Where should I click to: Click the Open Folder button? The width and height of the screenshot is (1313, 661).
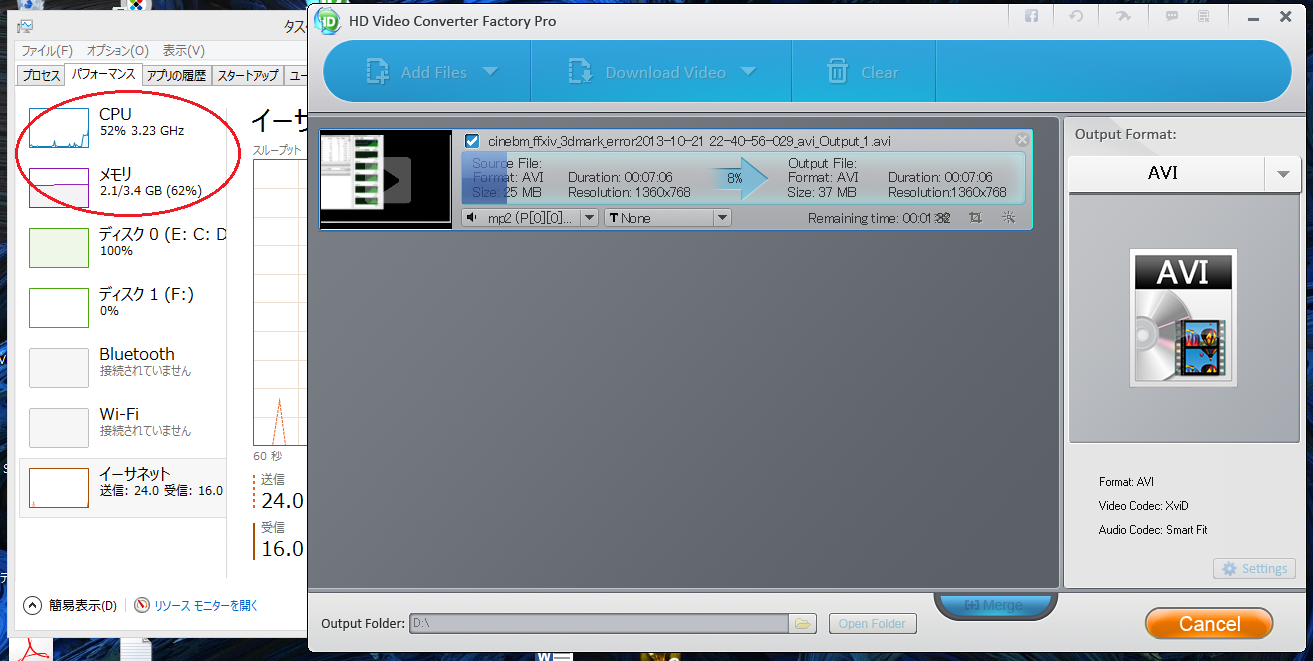872,624
